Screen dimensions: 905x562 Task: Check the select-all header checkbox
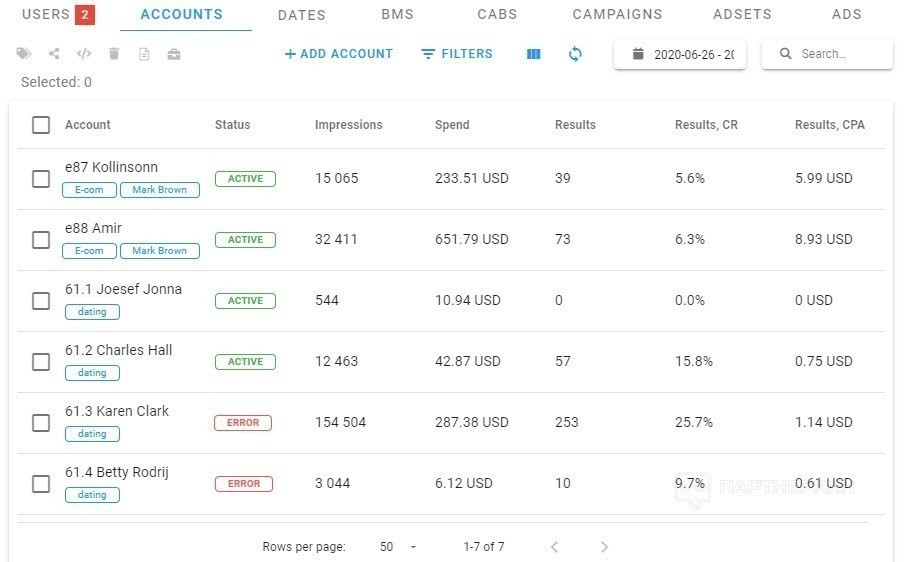(41, 125)
